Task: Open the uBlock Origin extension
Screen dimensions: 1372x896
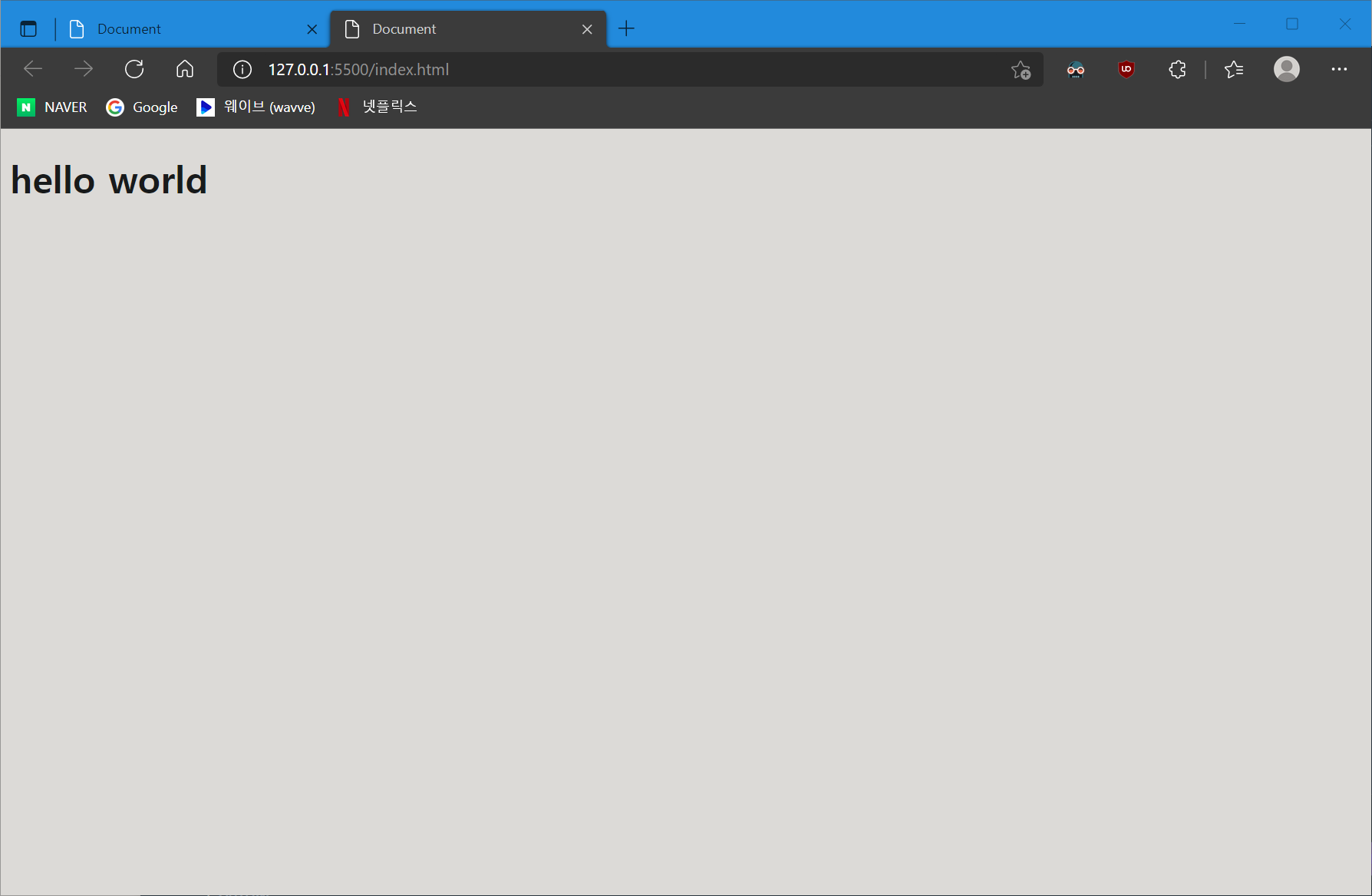Action: tap(1126, 70)
